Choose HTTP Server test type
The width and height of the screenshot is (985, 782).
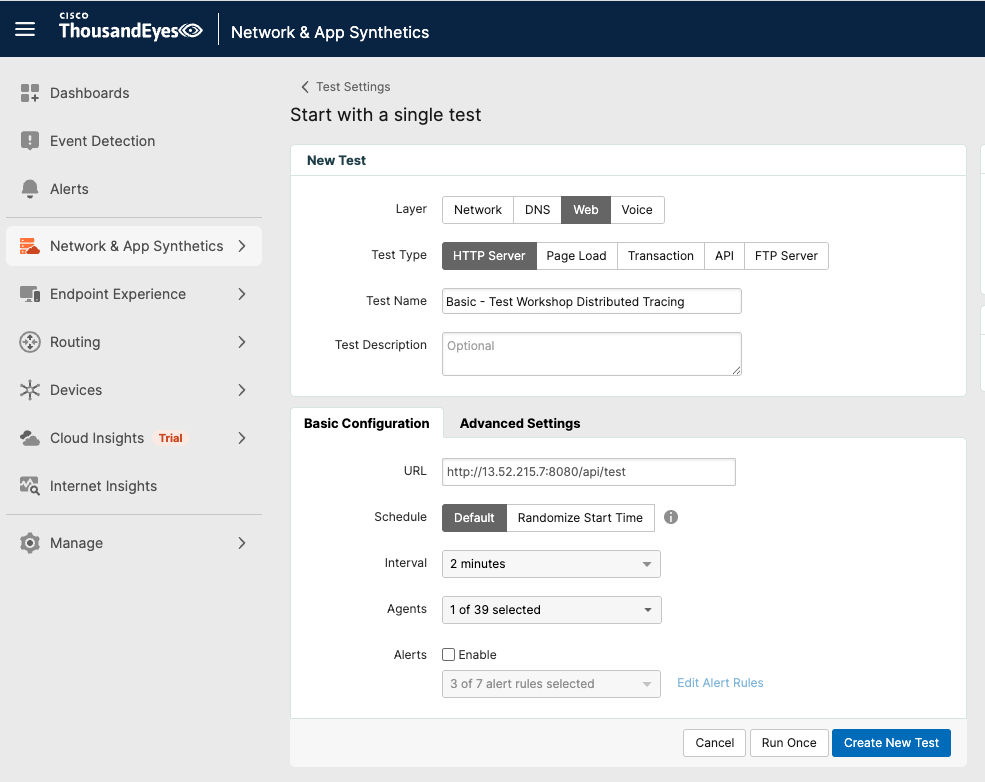pos(489,256)
